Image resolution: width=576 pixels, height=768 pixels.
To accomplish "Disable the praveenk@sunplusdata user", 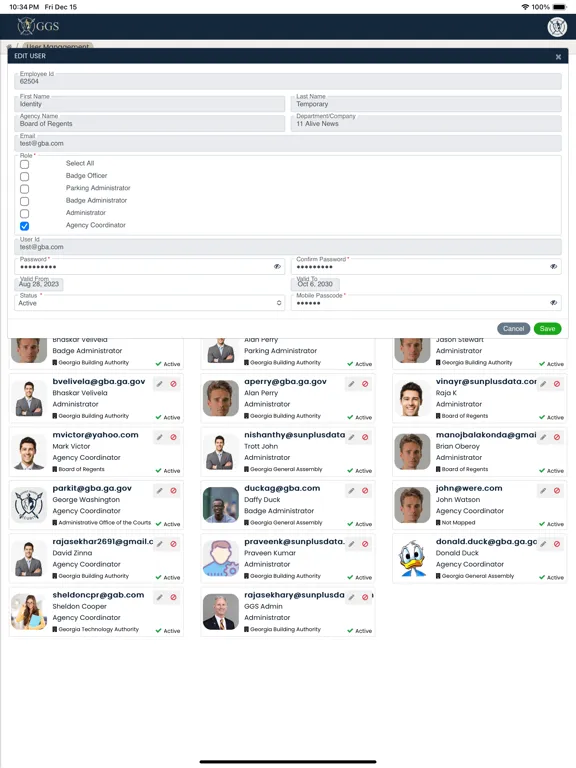I will coord(365,544).
